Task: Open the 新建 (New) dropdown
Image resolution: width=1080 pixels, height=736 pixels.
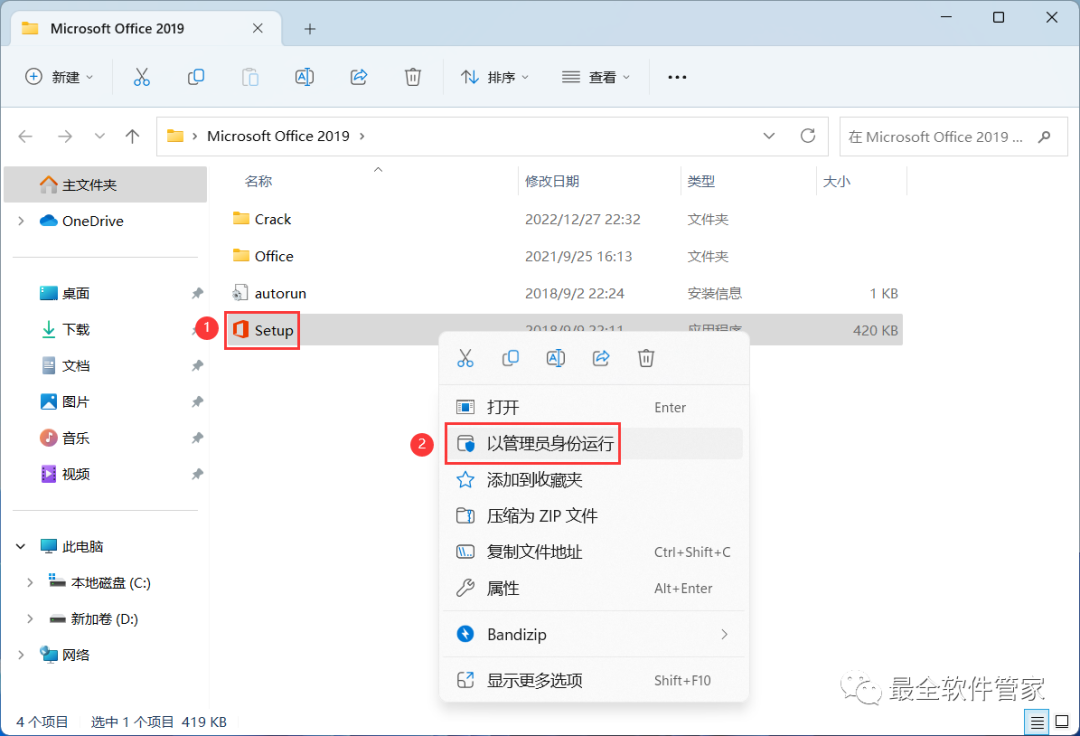Action: [x=59, y=77]
